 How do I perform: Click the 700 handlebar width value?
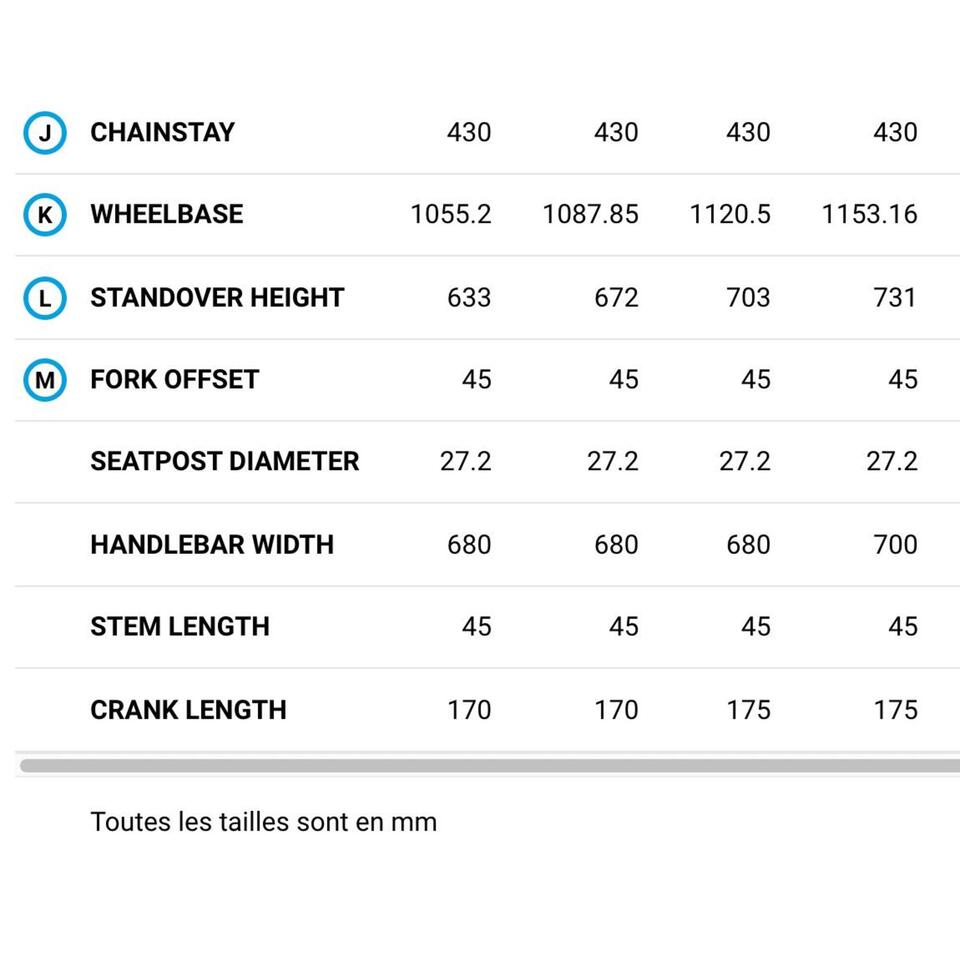tap(895, 545)
